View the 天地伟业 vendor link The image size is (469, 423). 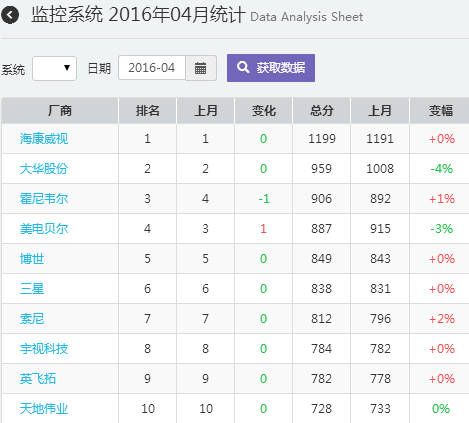(44, 409)
